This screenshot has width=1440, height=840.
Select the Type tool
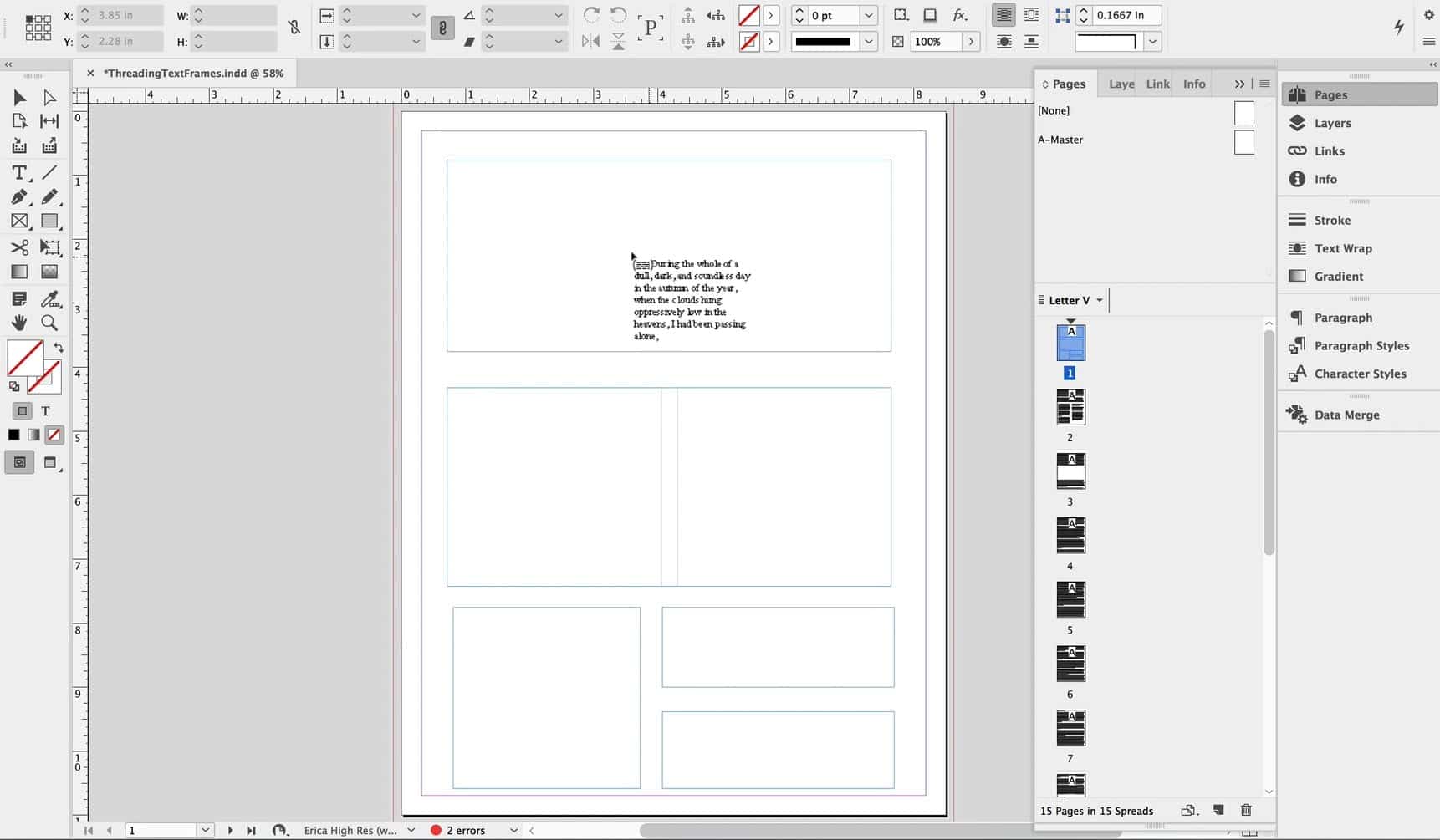click(18, 172)
